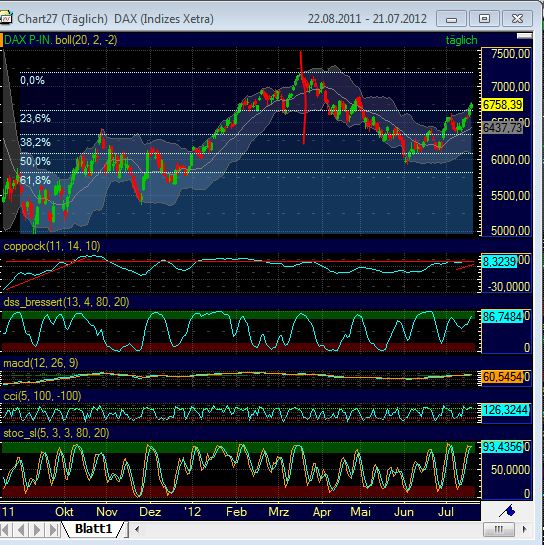Screen dimensions: 544x545
Task: Select the stoc_sl(5, 3, 3, 80, 20) label
Action: coord(56,433)
